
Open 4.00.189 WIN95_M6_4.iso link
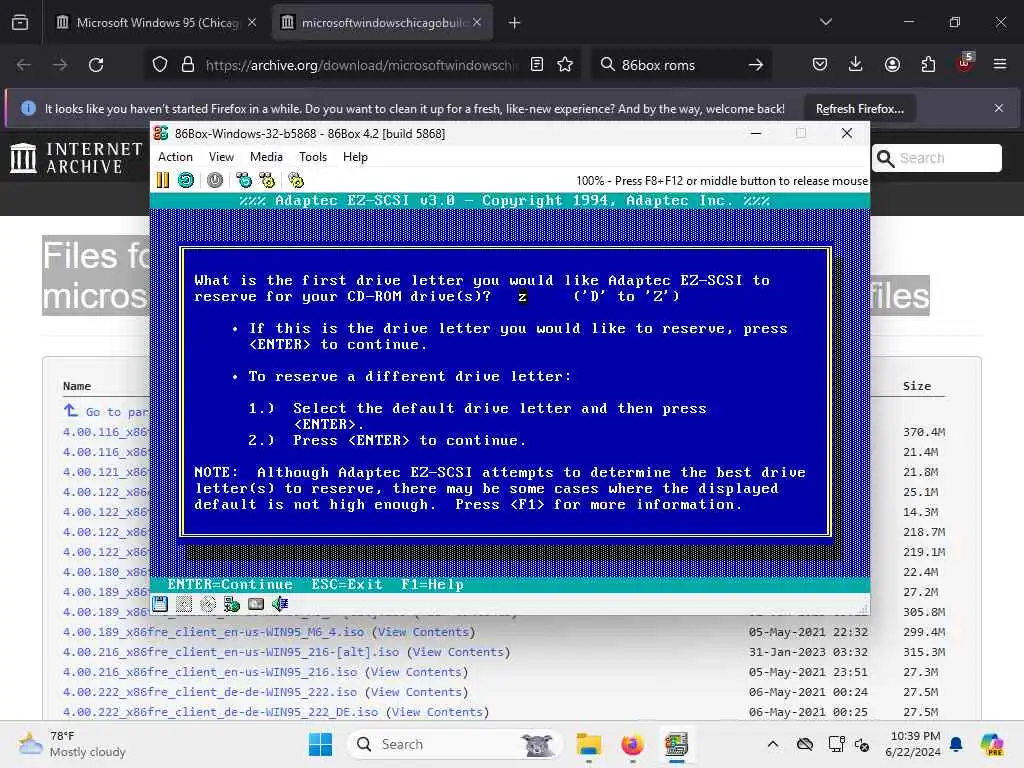[x=214, y=632]
